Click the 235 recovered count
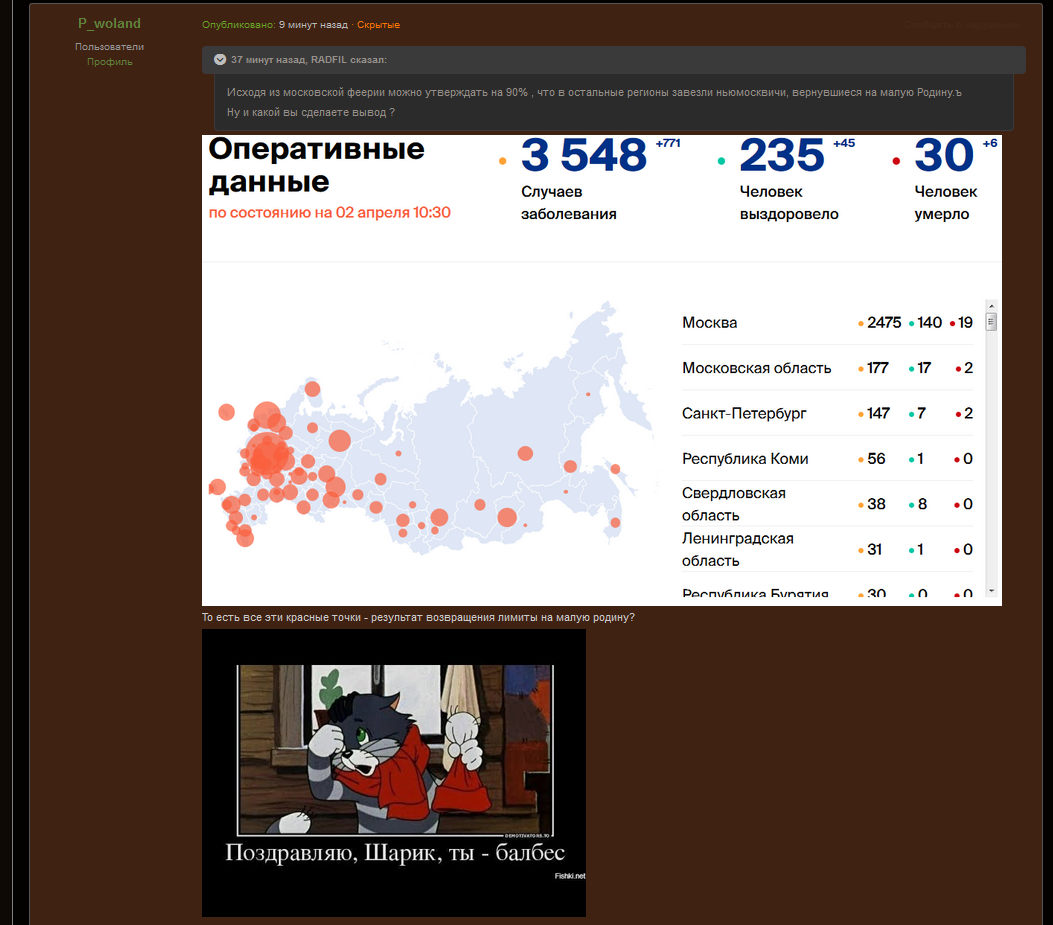Image resolution: width=1053 pixels, height=925 pixels. click(x=782, y=155)
